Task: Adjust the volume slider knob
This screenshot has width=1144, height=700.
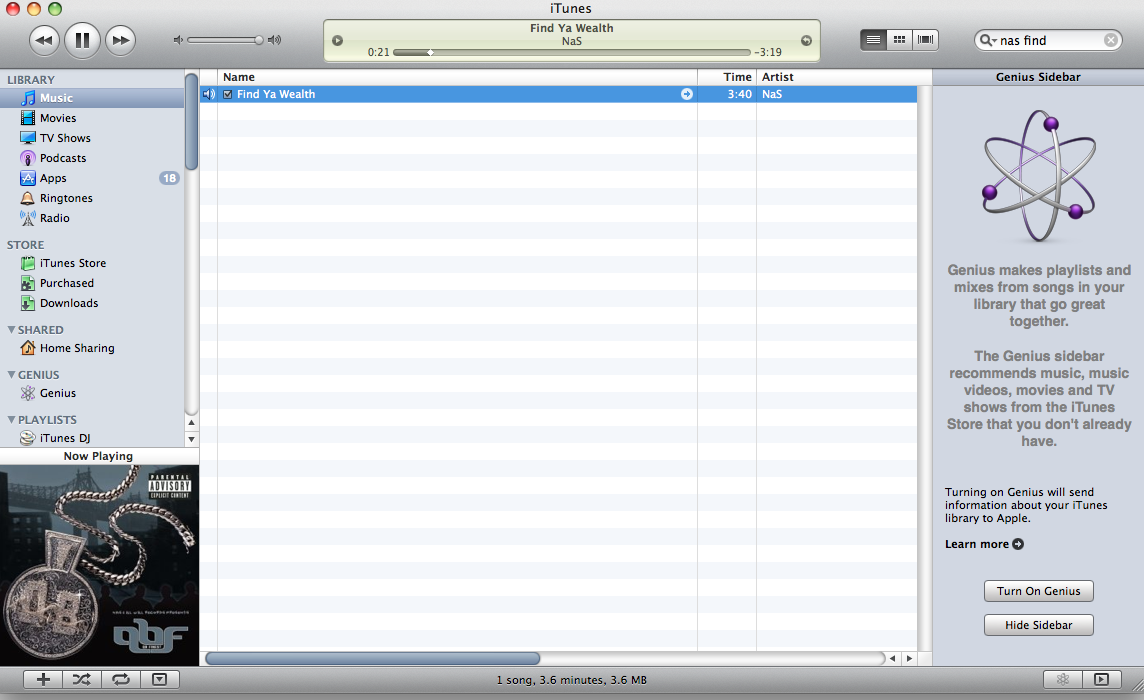Action: [258, 40]
